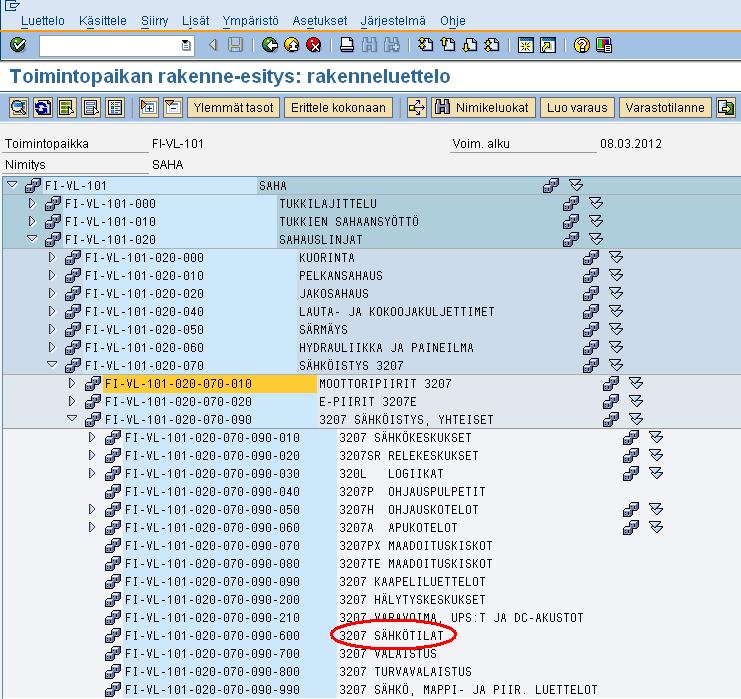
Task: Open the Ohje menu
Action: coord(453,21)
